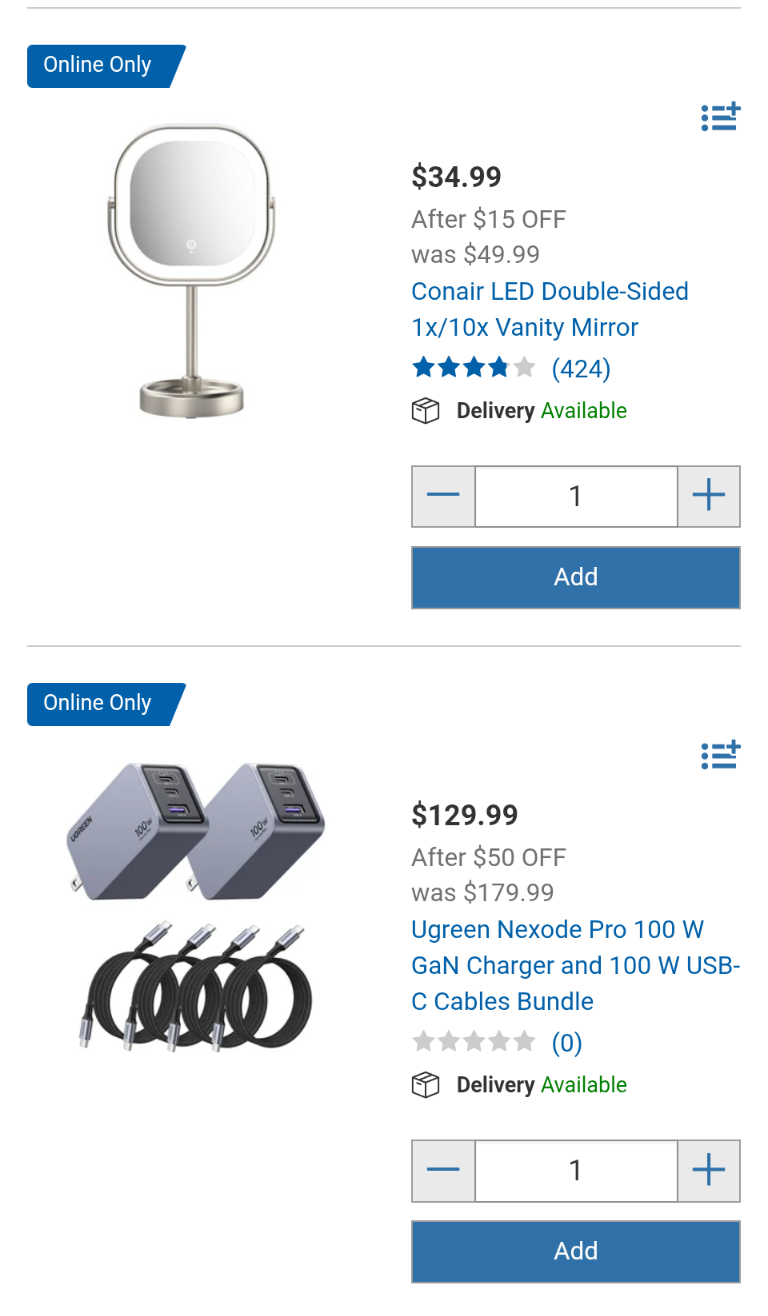Increase Ugreen bundle quantity with plus

pyautogui.click(x=708, y=1170)
